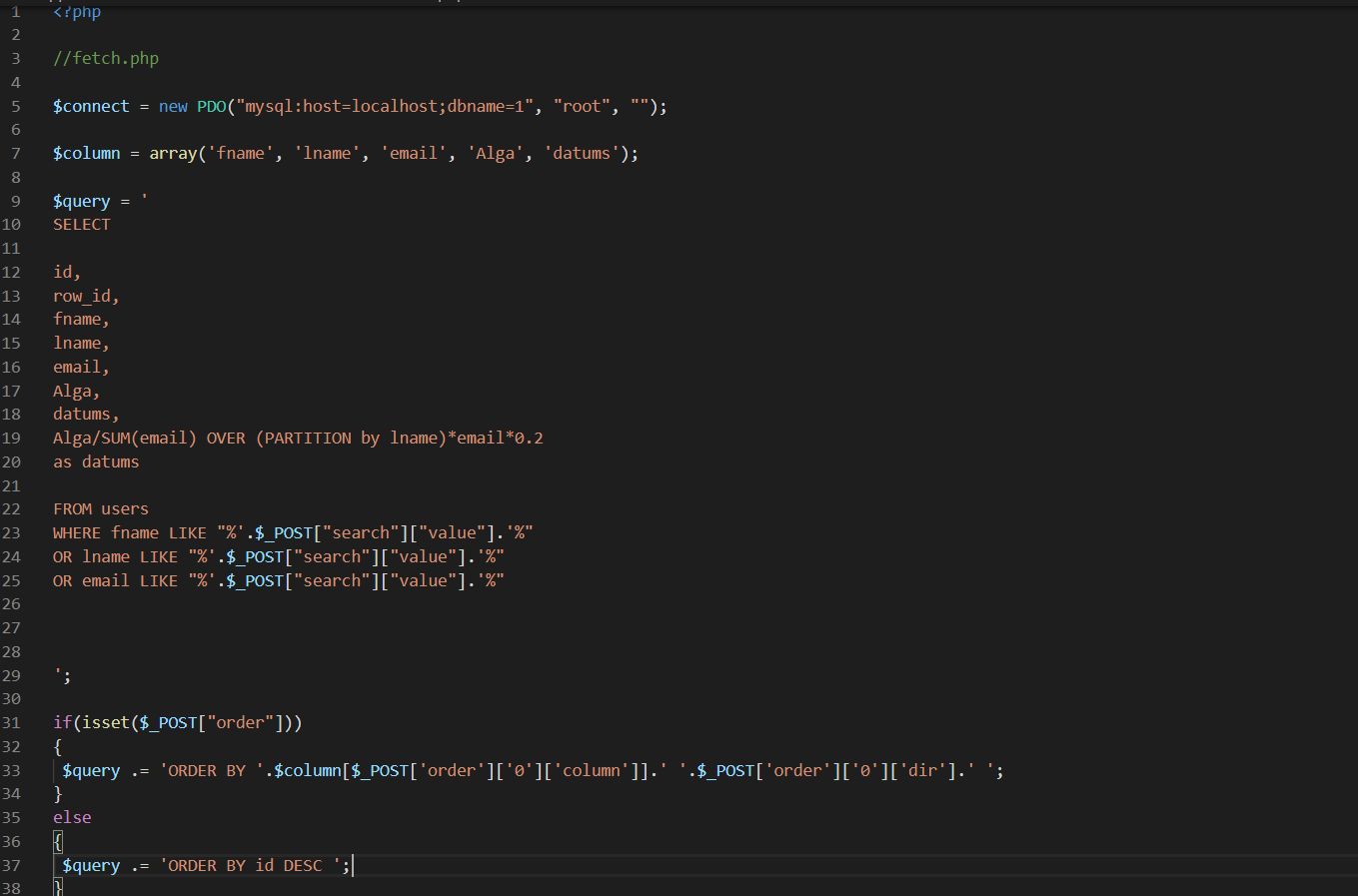The image size is (1358, 896).
Task: Click the isset function call
Action: (106, 723)
